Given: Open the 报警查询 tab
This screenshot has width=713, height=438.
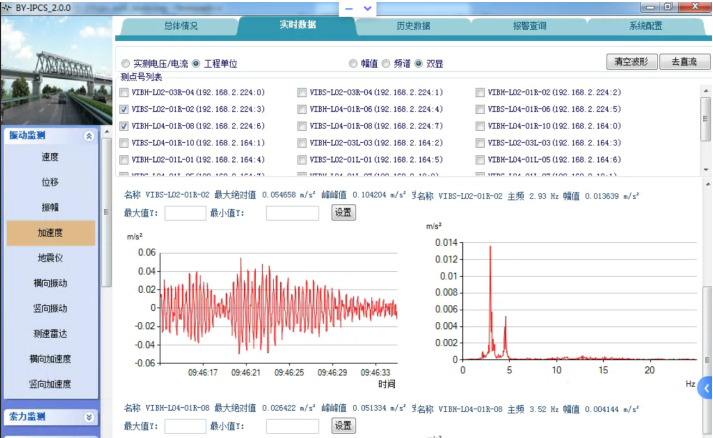Looking at the screenshot, I should pos(528,25).
